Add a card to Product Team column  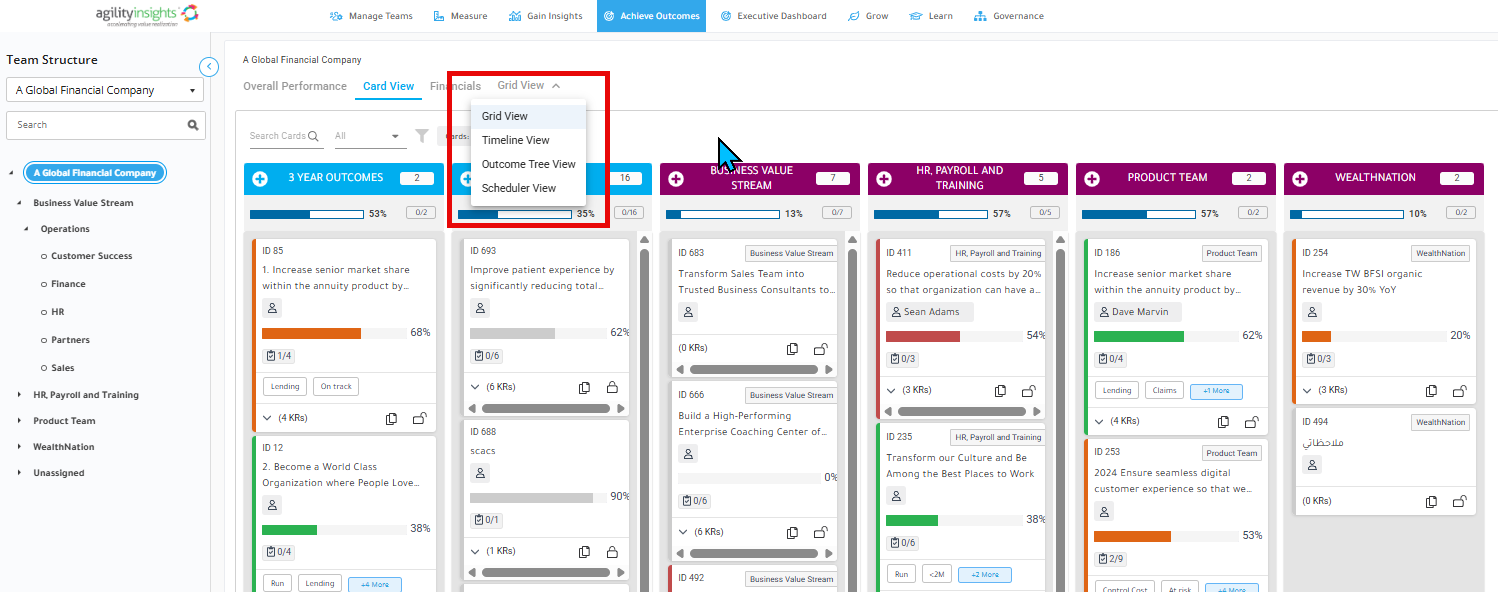pos(1092,178)
